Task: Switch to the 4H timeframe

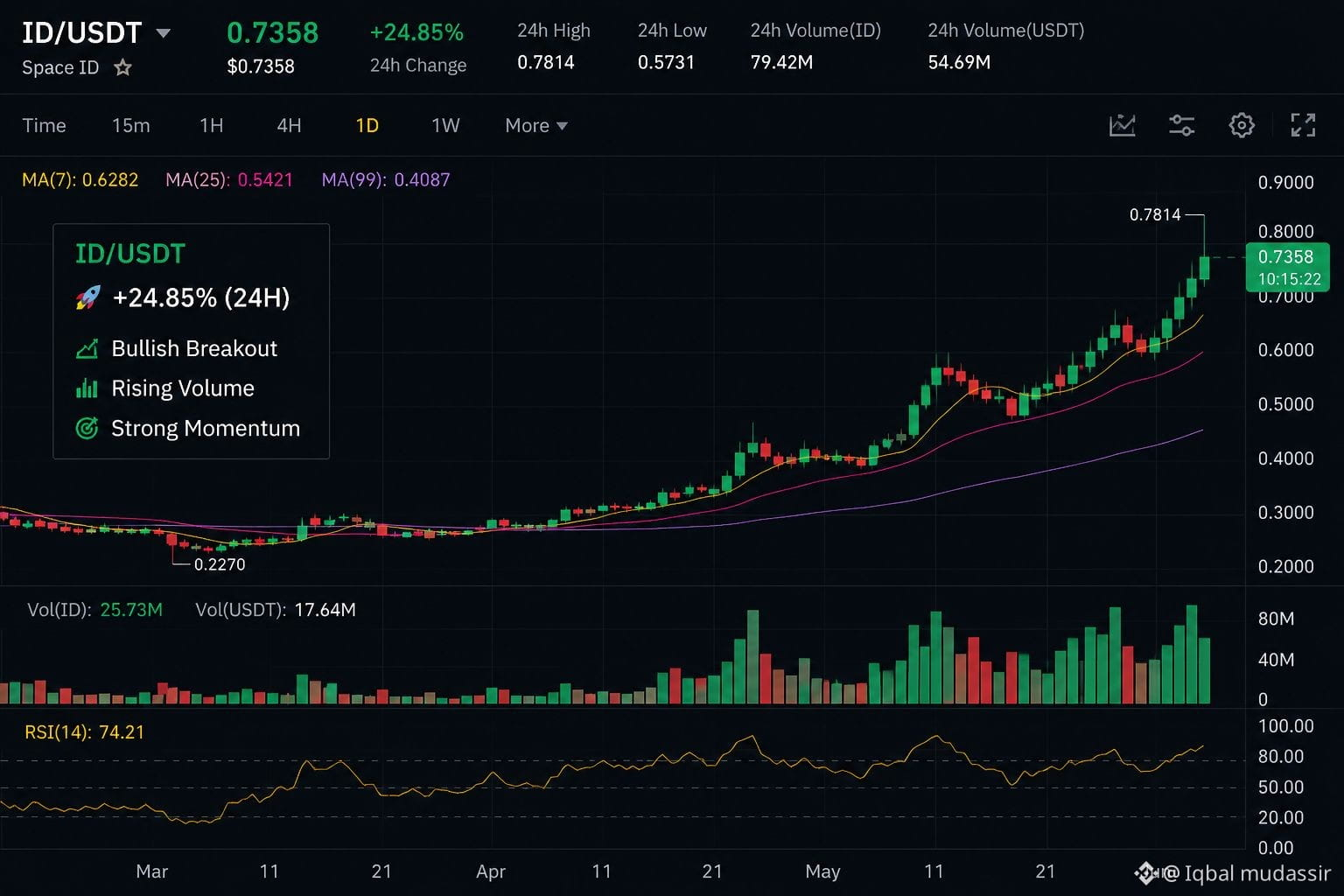Action: 289,125
